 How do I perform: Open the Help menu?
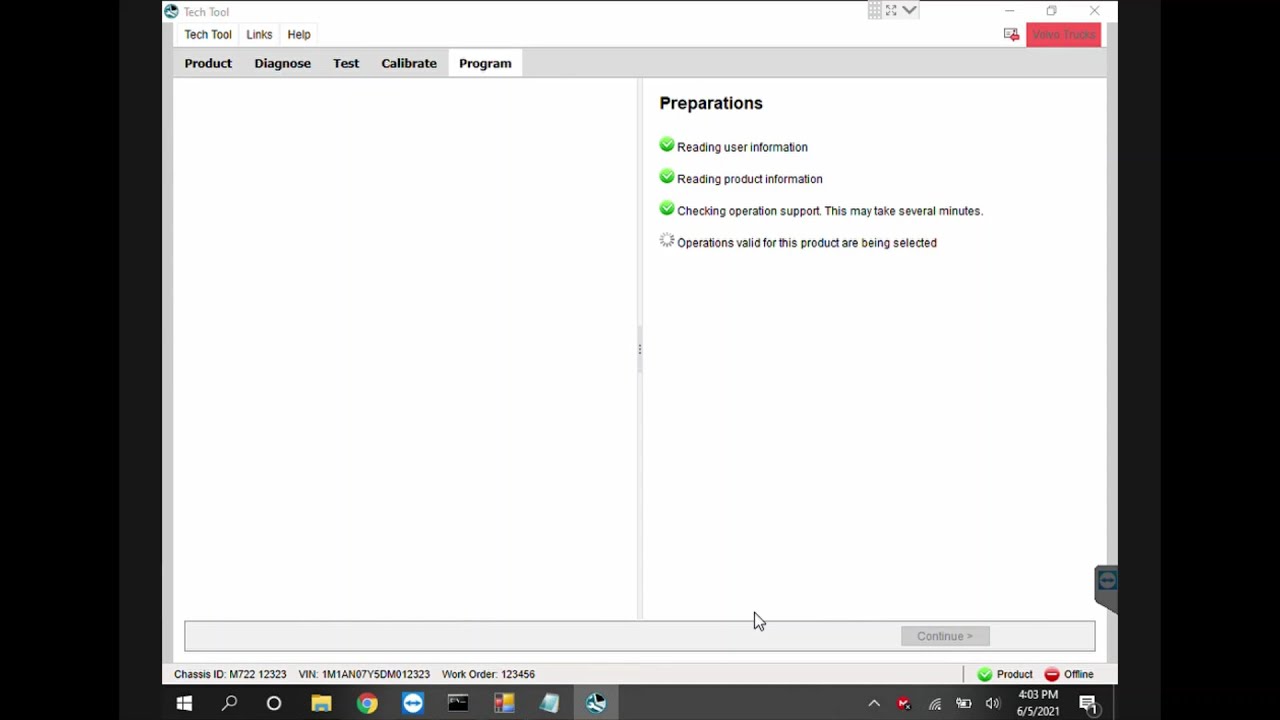299,34
